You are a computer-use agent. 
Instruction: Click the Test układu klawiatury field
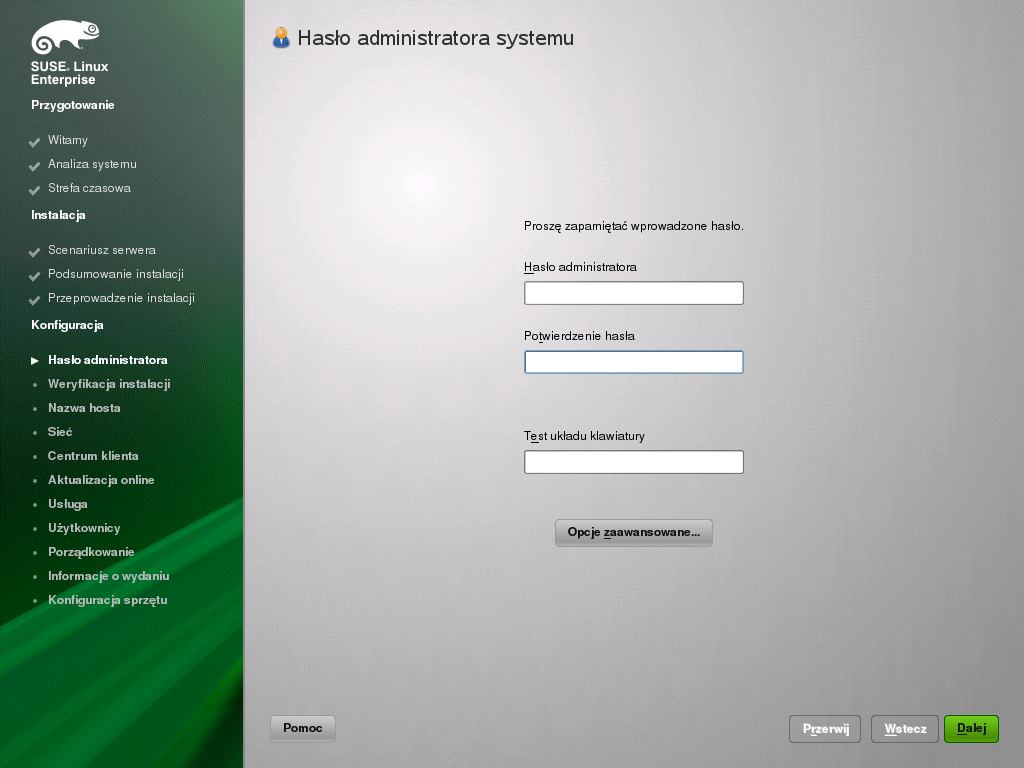633,462
